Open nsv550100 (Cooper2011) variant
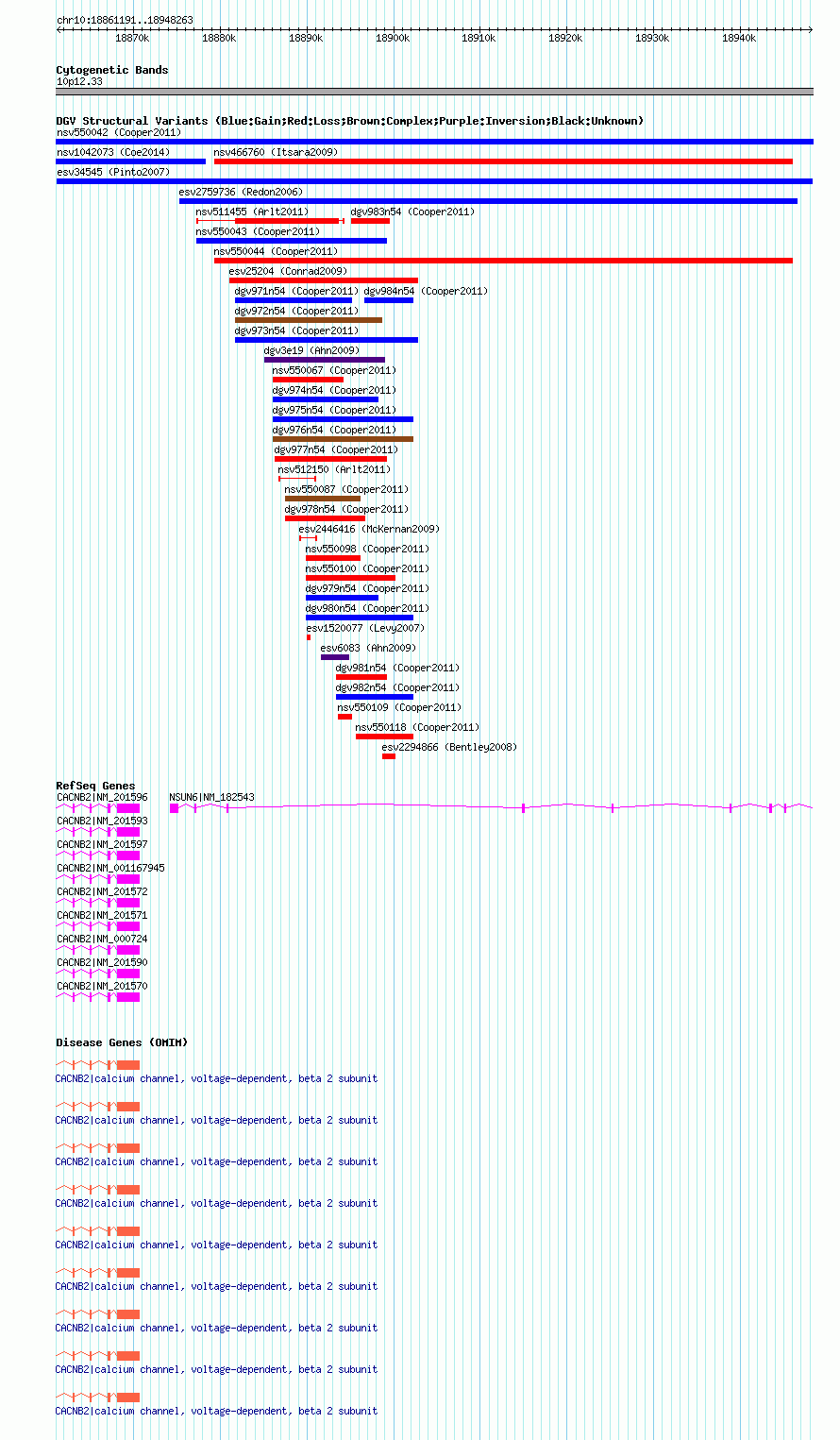Viewport: 840px width, 1440px height. pos(350,578)
